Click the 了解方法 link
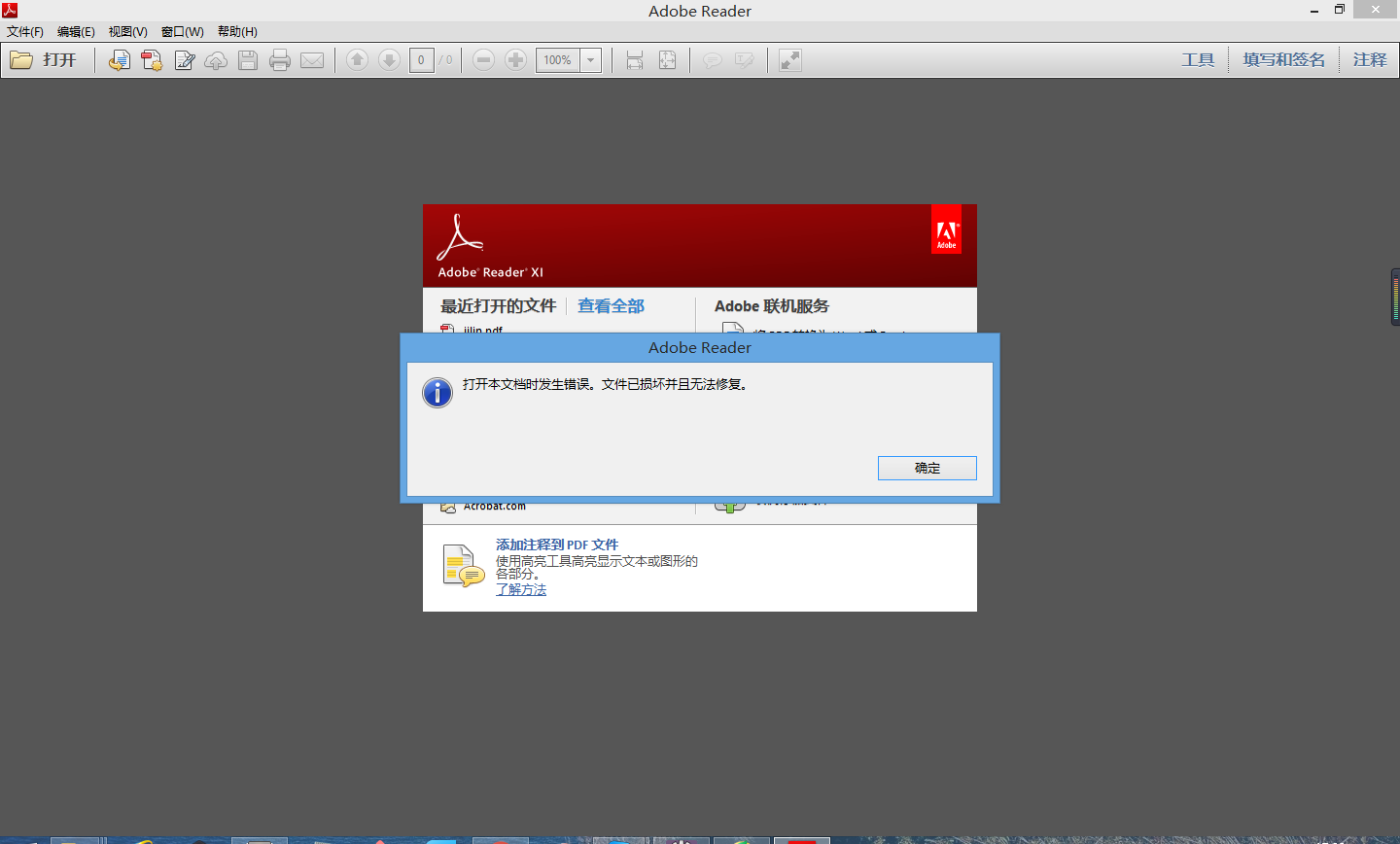1400x844 pixels. tap(521, 590)
